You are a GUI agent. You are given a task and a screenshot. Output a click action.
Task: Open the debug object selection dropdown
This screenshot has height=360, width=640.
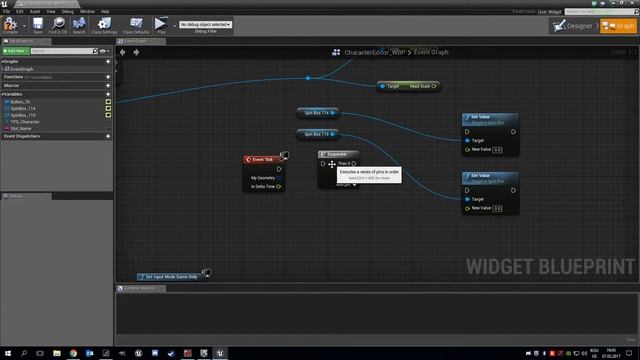pyautogui.click(x=205, y=24)
